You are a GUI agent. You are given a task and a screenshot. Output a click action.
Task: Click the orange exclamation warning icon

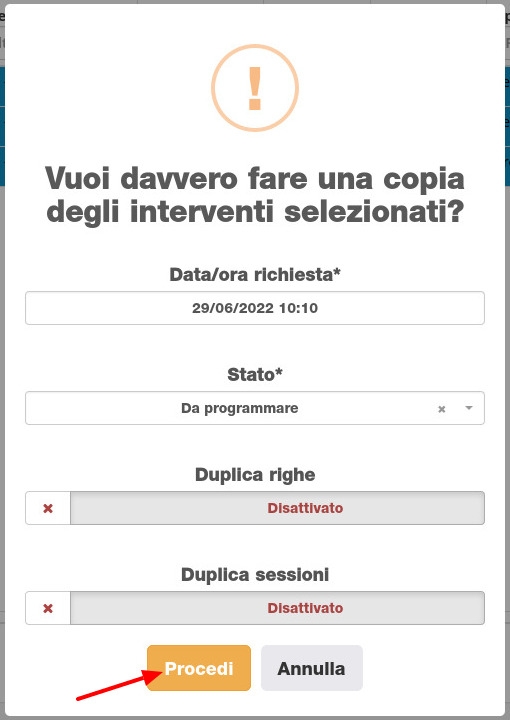[255, 88]
